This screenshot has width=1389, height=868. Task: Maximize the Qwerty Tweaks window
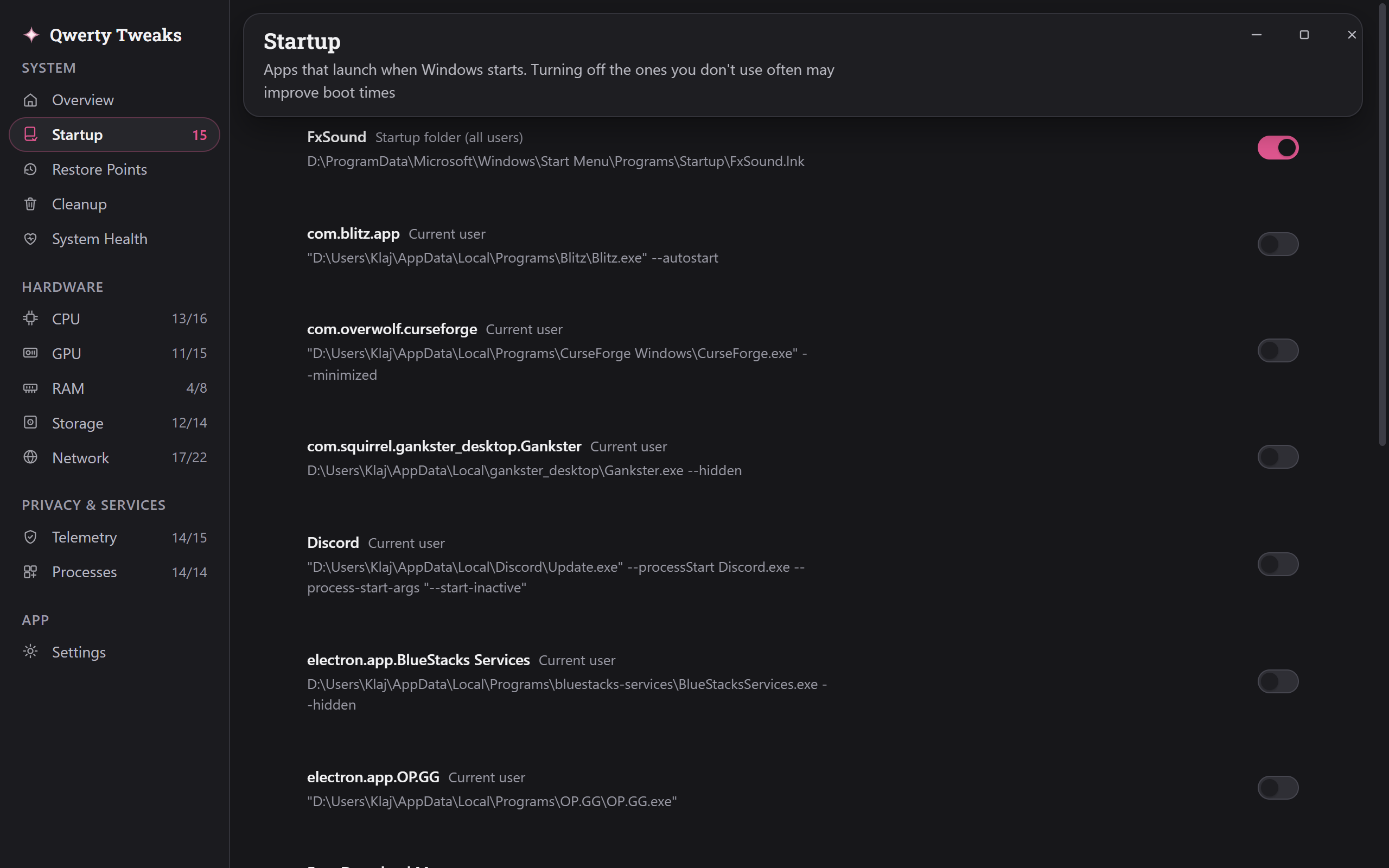click(1304, 35)
